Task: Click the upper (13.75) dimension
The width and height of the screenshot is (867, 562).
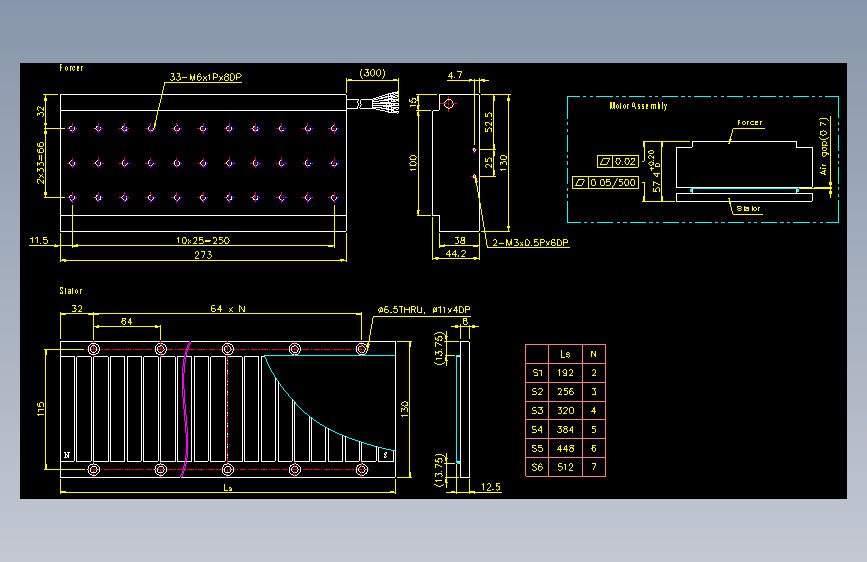Action: (439, 348)
